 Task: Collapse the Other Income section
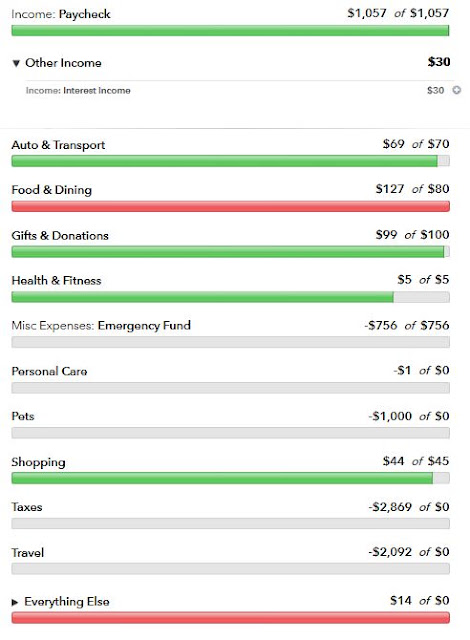(x=16, y=63)
